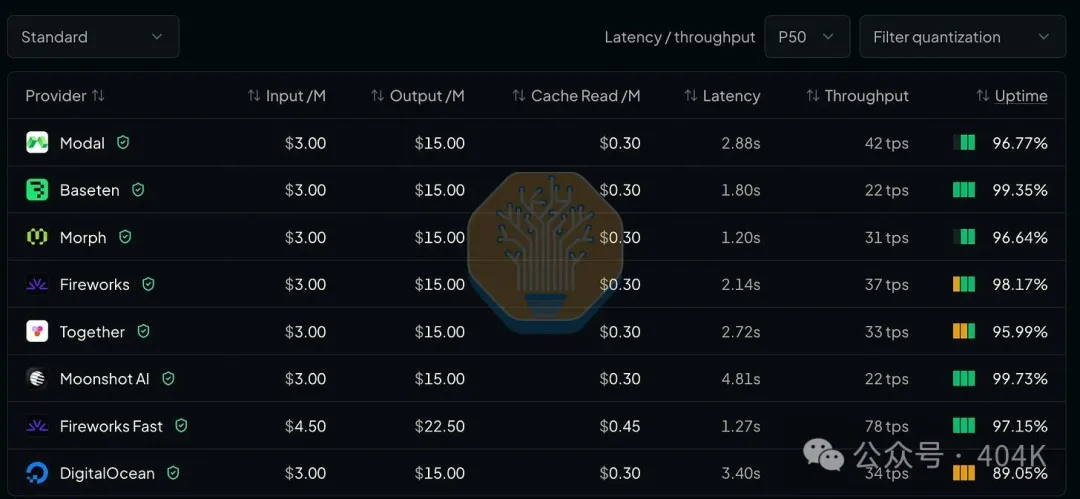The width and height of the screenshot is (1080, 499).
Task: Click the DigitalOcean logo icon
Action: (x=37, y=473)
